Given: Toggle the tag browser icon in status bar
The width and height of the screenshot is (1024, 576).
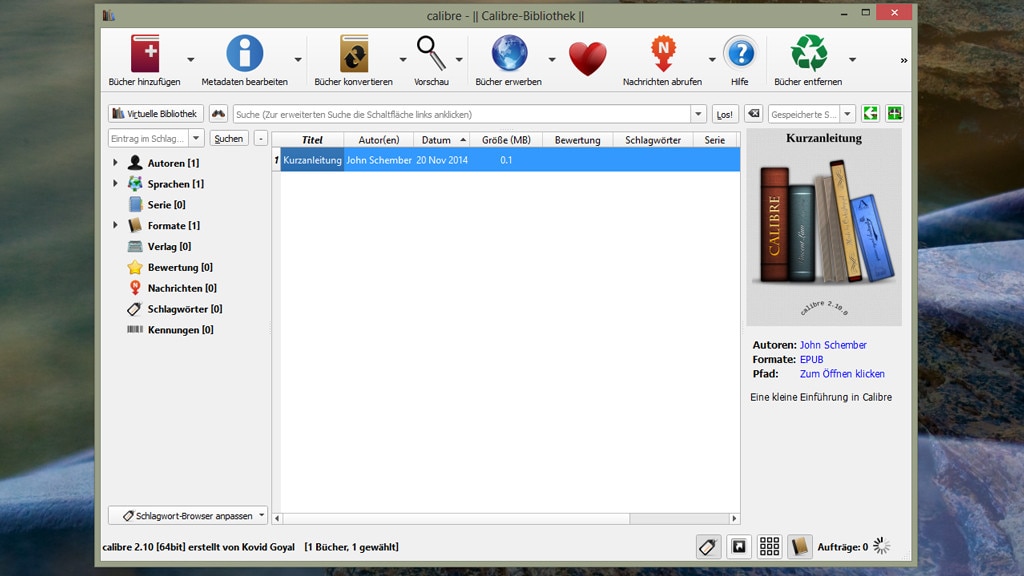Looking at the screenshot, I should pos(708,547).
